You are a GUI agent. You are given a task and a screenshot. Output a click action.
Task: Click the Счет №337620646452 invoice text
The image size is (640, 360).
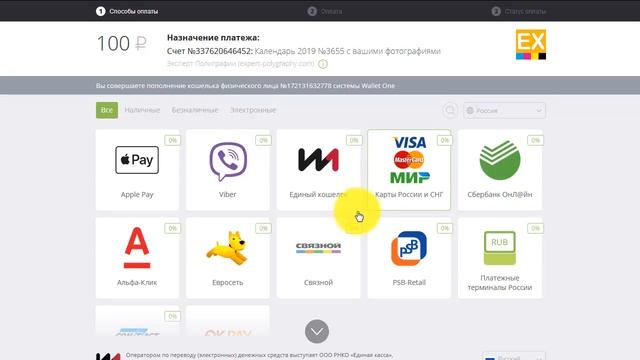pos(210,51)
